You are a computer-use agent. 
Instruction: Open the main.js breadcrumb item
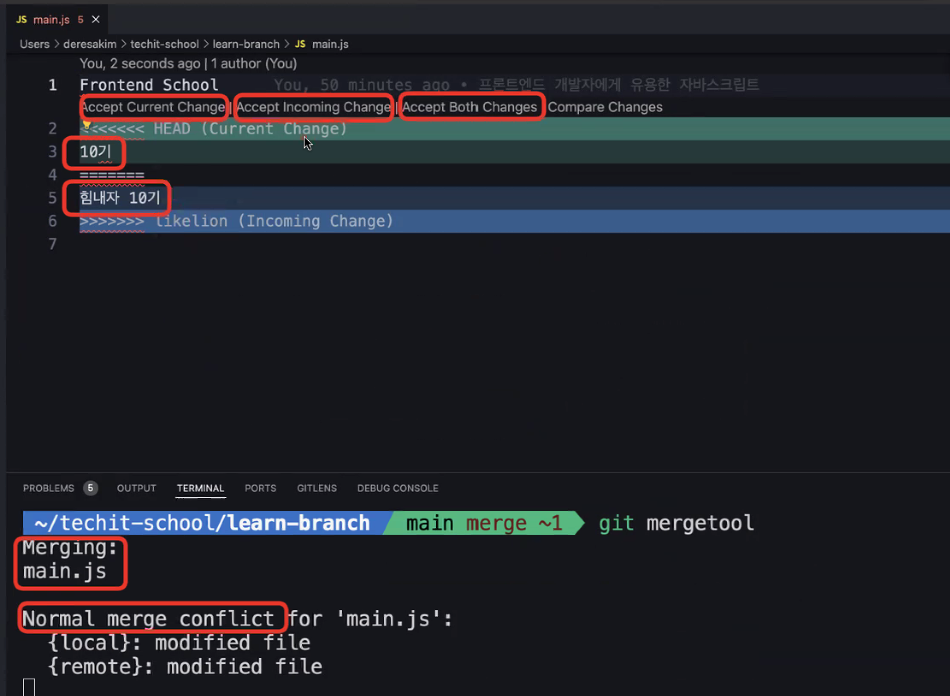(x=322, y=44)
